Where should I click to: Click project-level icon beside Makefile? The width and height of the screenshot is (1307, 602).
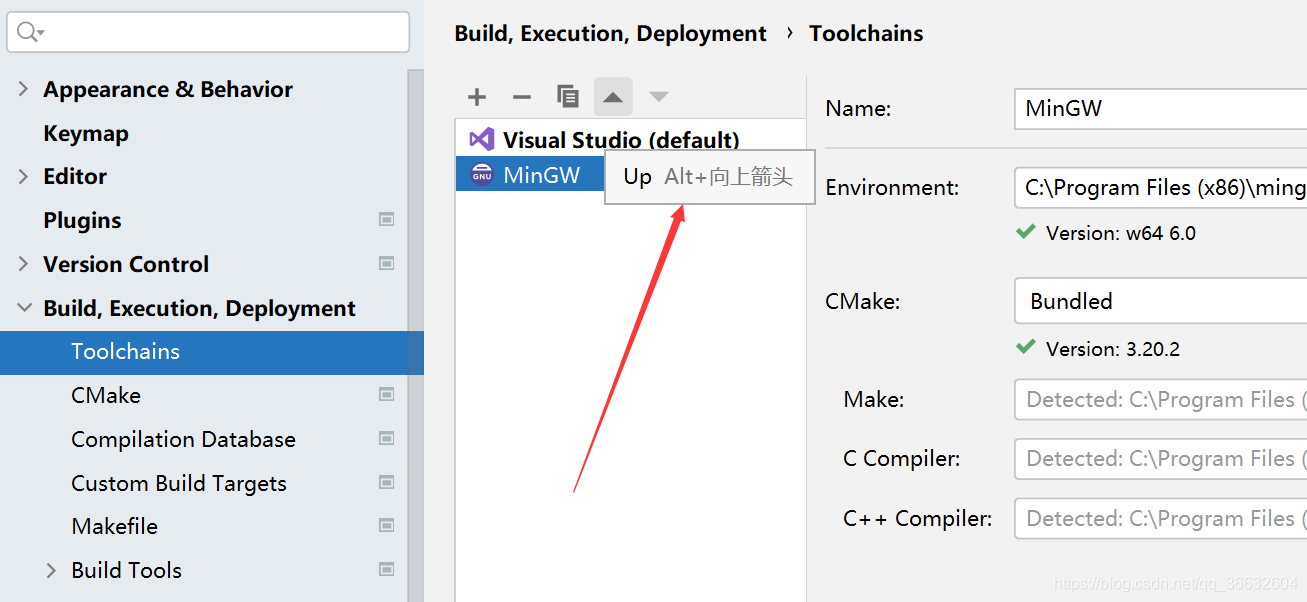click(387, 526)
